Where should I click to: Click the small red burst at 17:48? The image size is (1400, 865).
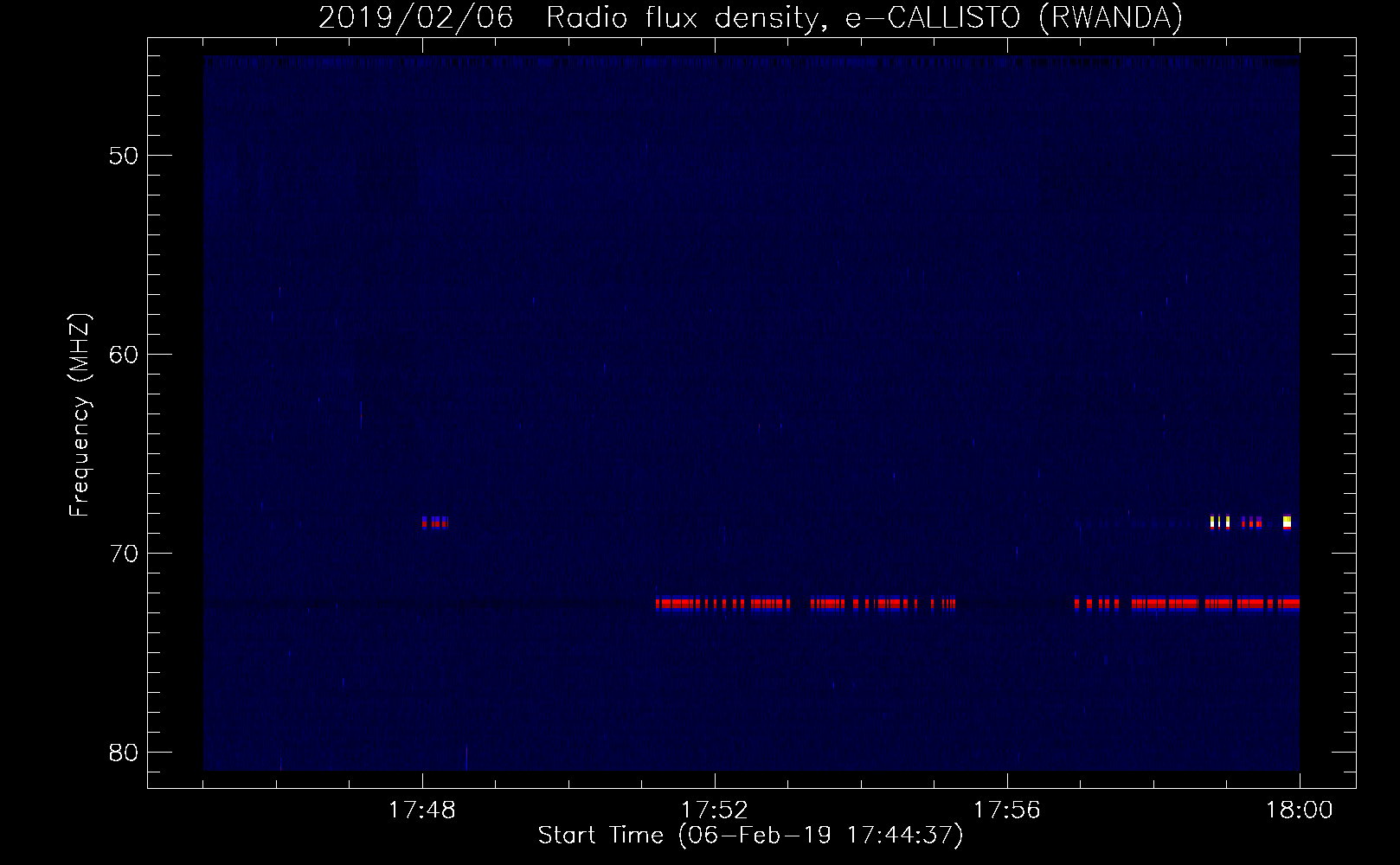point(434,522)
